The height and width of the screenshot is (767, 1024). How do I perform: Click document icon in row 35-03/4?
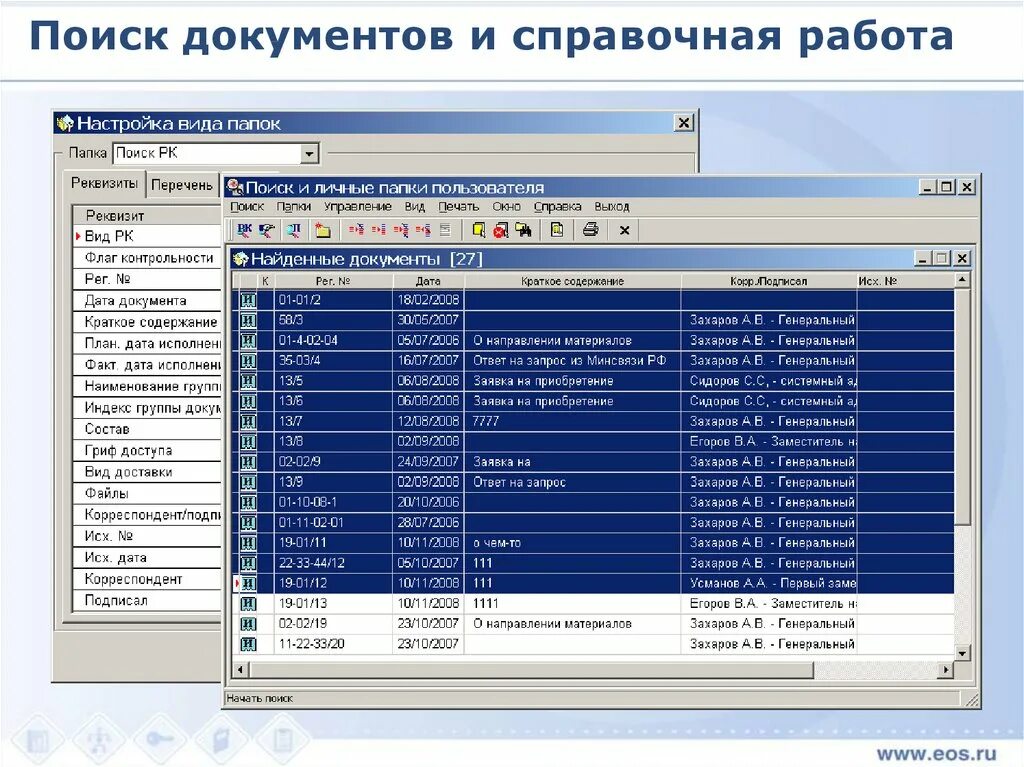pos(248,361)
